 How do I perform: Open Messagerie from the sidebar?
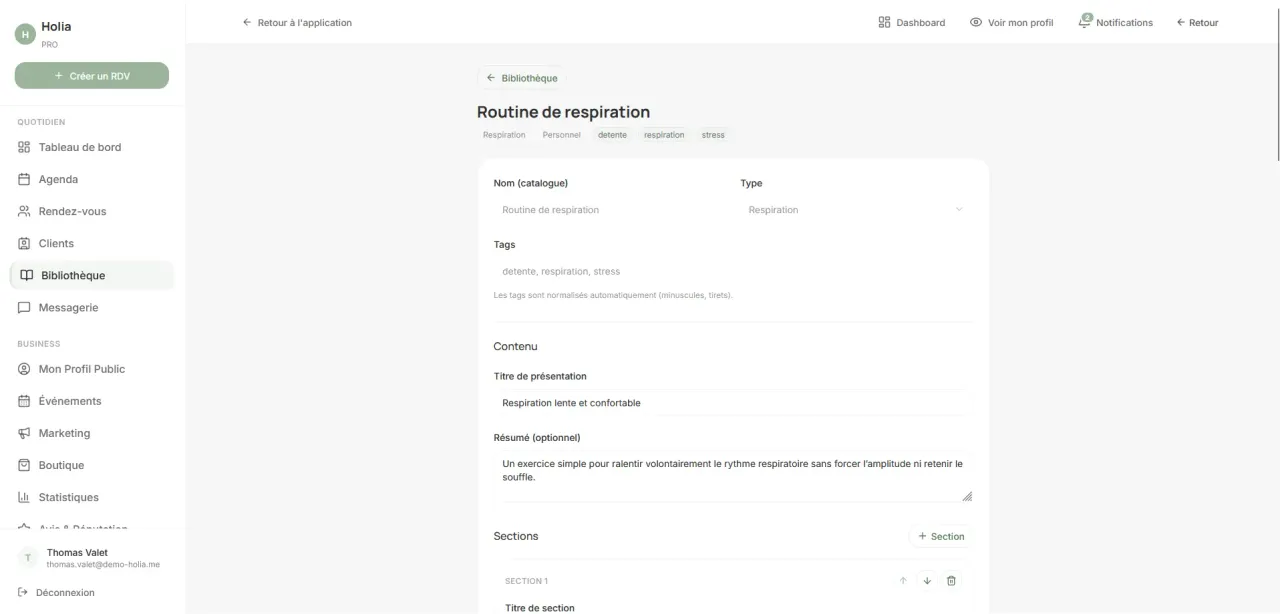click(92, 307)
